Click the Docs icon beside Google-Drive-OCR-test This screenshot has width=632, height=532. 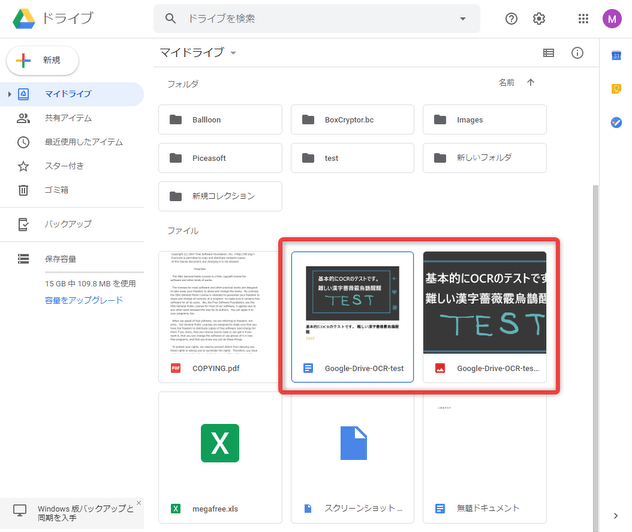308,368
